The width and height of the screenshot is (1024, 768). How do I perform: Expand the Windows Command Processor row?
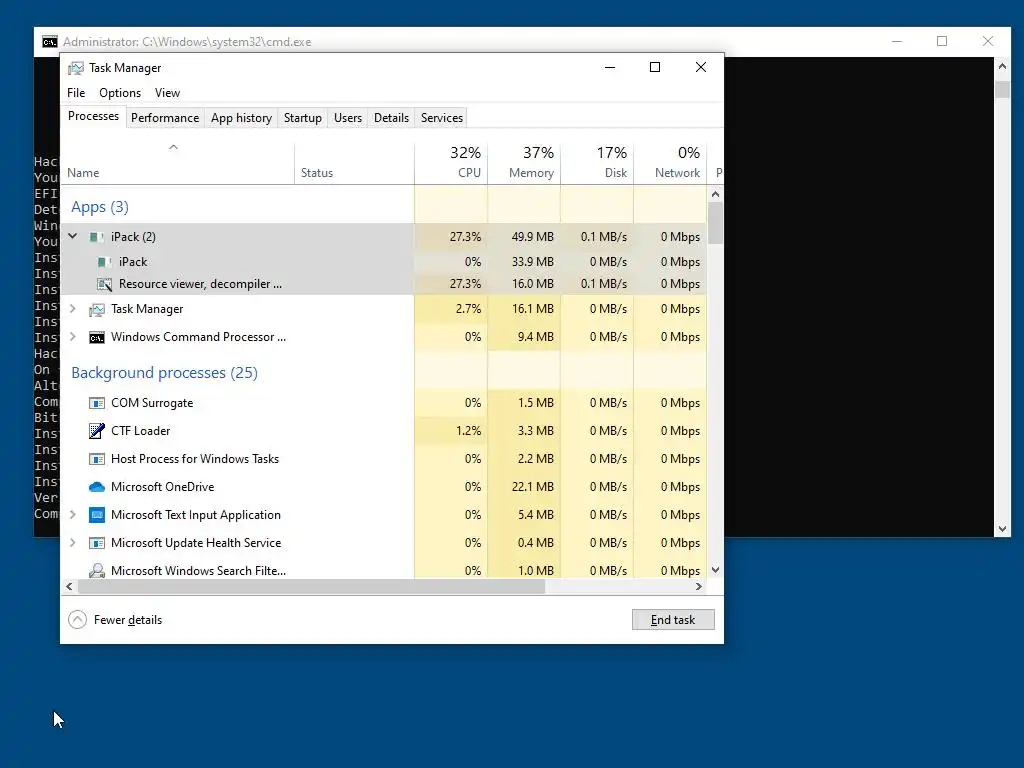(72, 337)
